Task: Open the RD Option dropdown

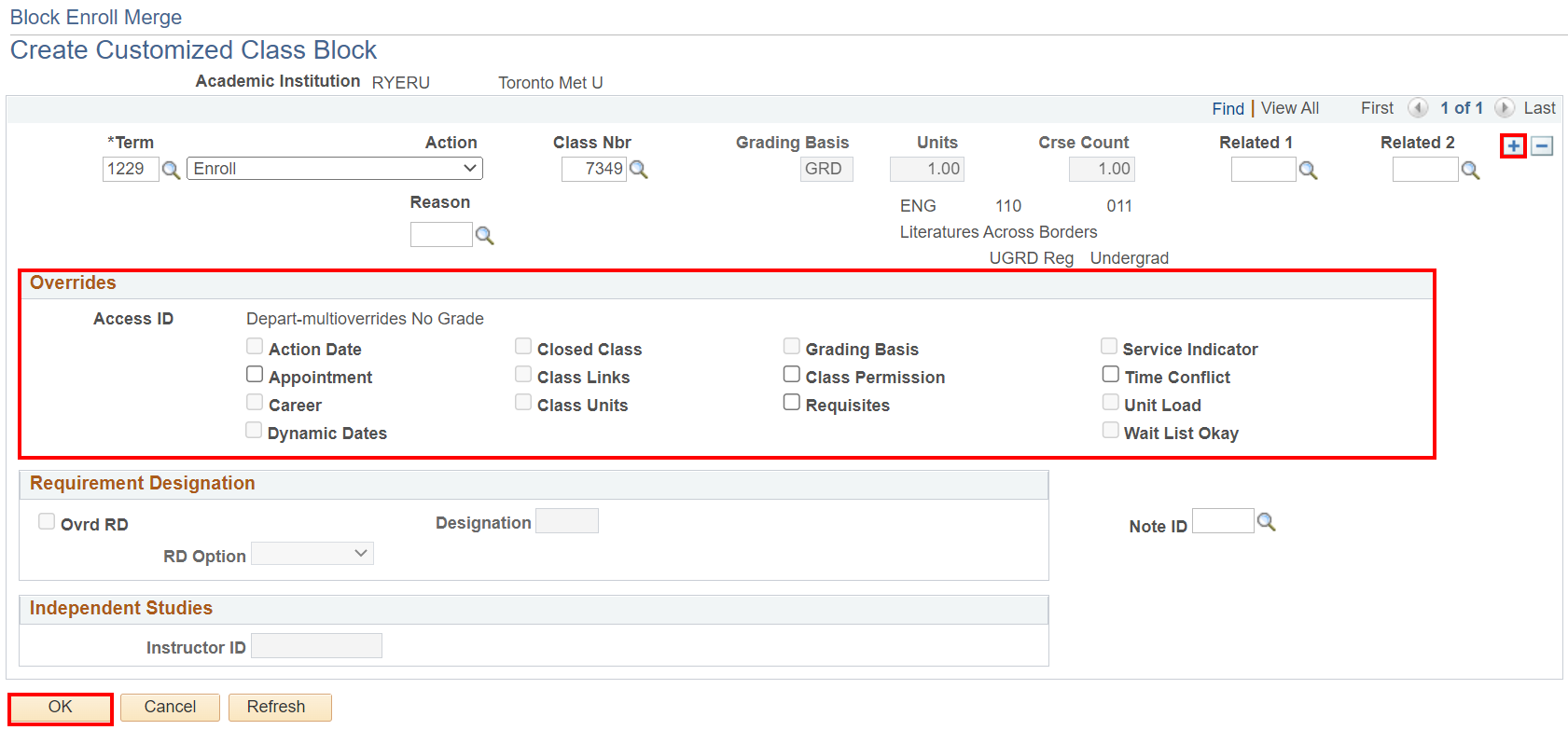Action: pyautogui.click(x=312, y=554)
